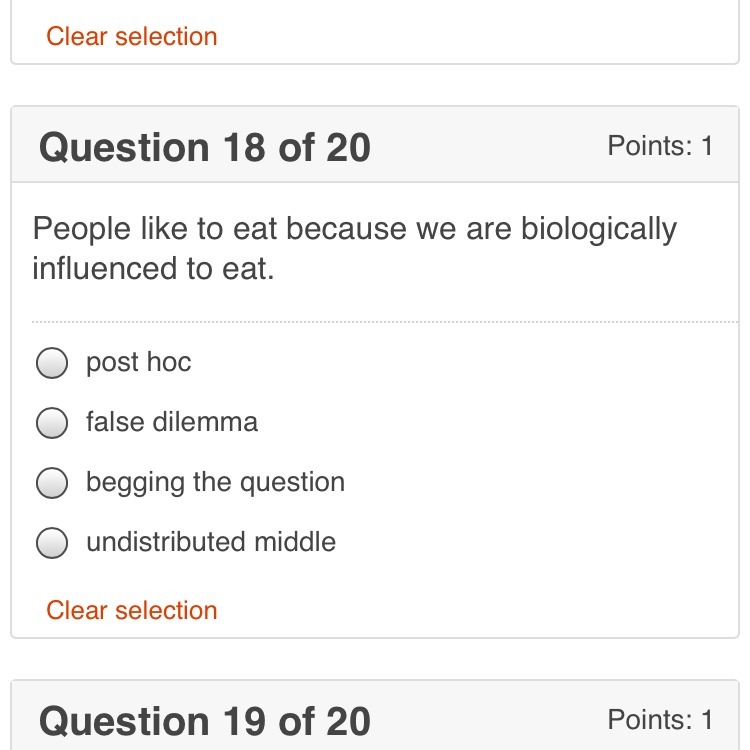Click the number '20' in Question 18 heading

pyautogui.click(x=348, y=148)
